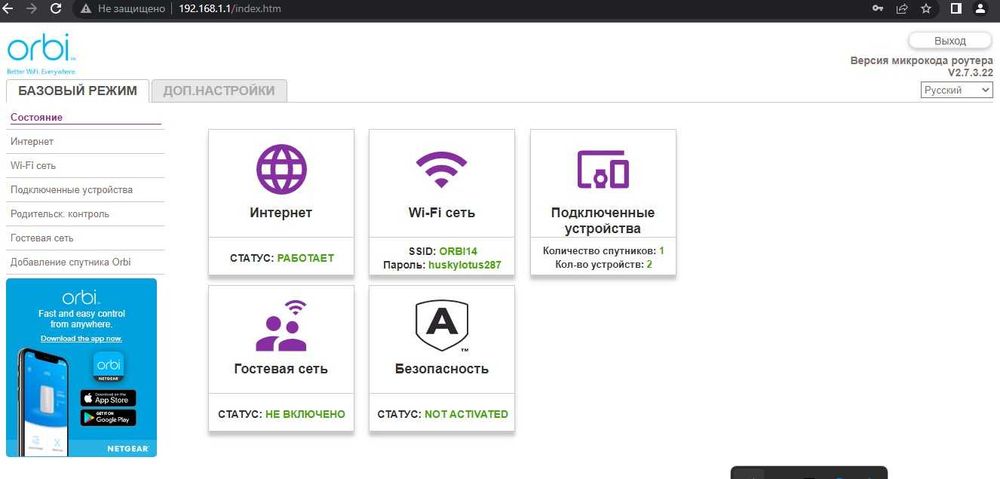1000x479 pixels.
Task: Click the password value huskylotus287
Action: [464, 264]
